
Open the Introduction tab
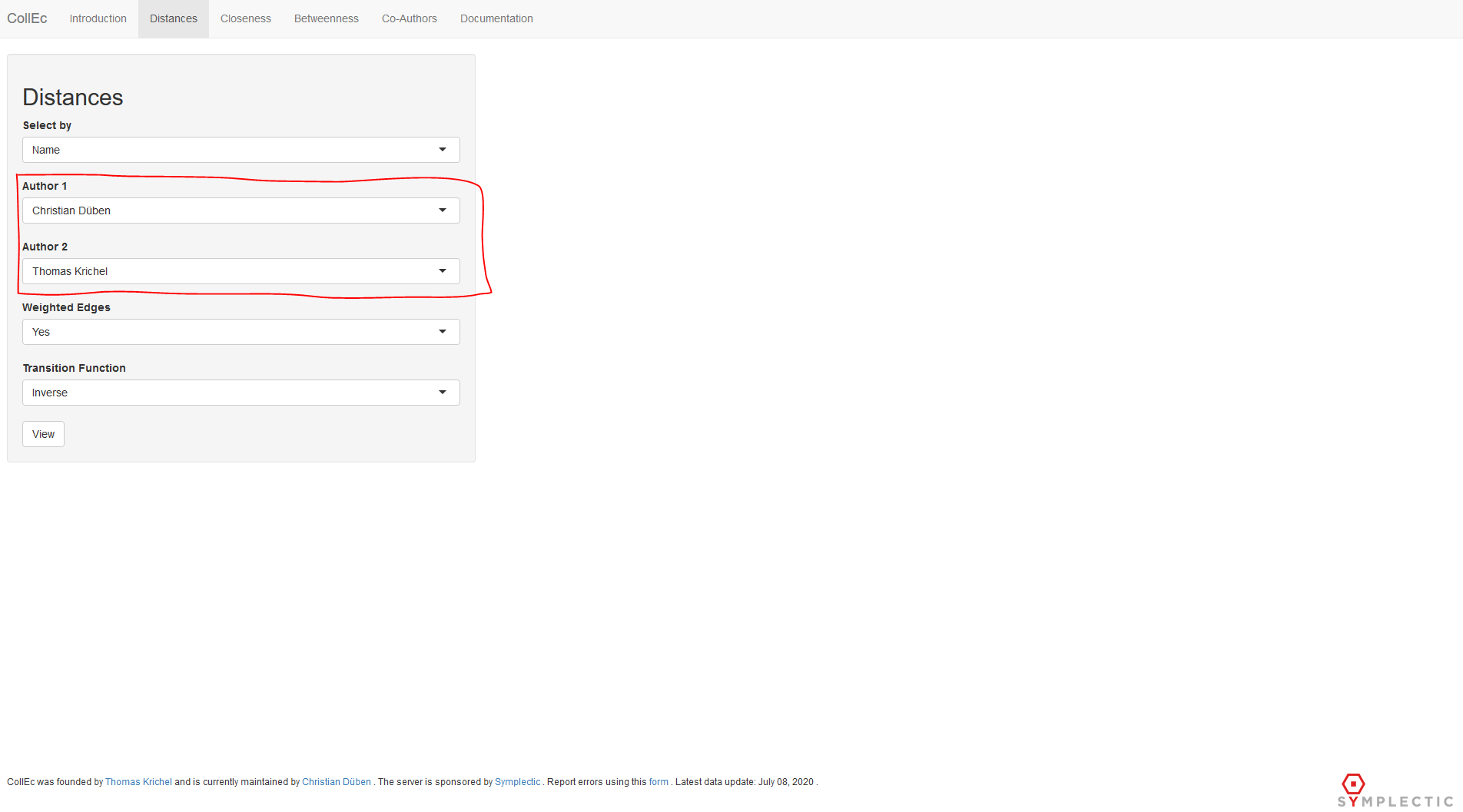coord(98,18)
